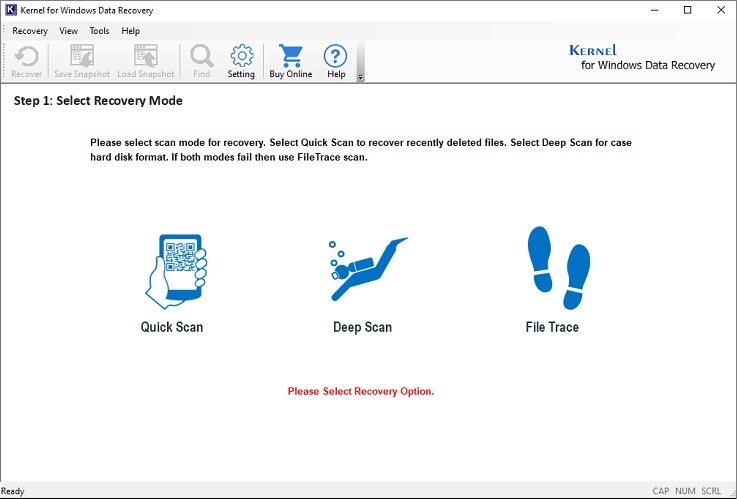Choose the Deep Scan diver icon
This screenshot has height=499, width=737.
point(368,268)
